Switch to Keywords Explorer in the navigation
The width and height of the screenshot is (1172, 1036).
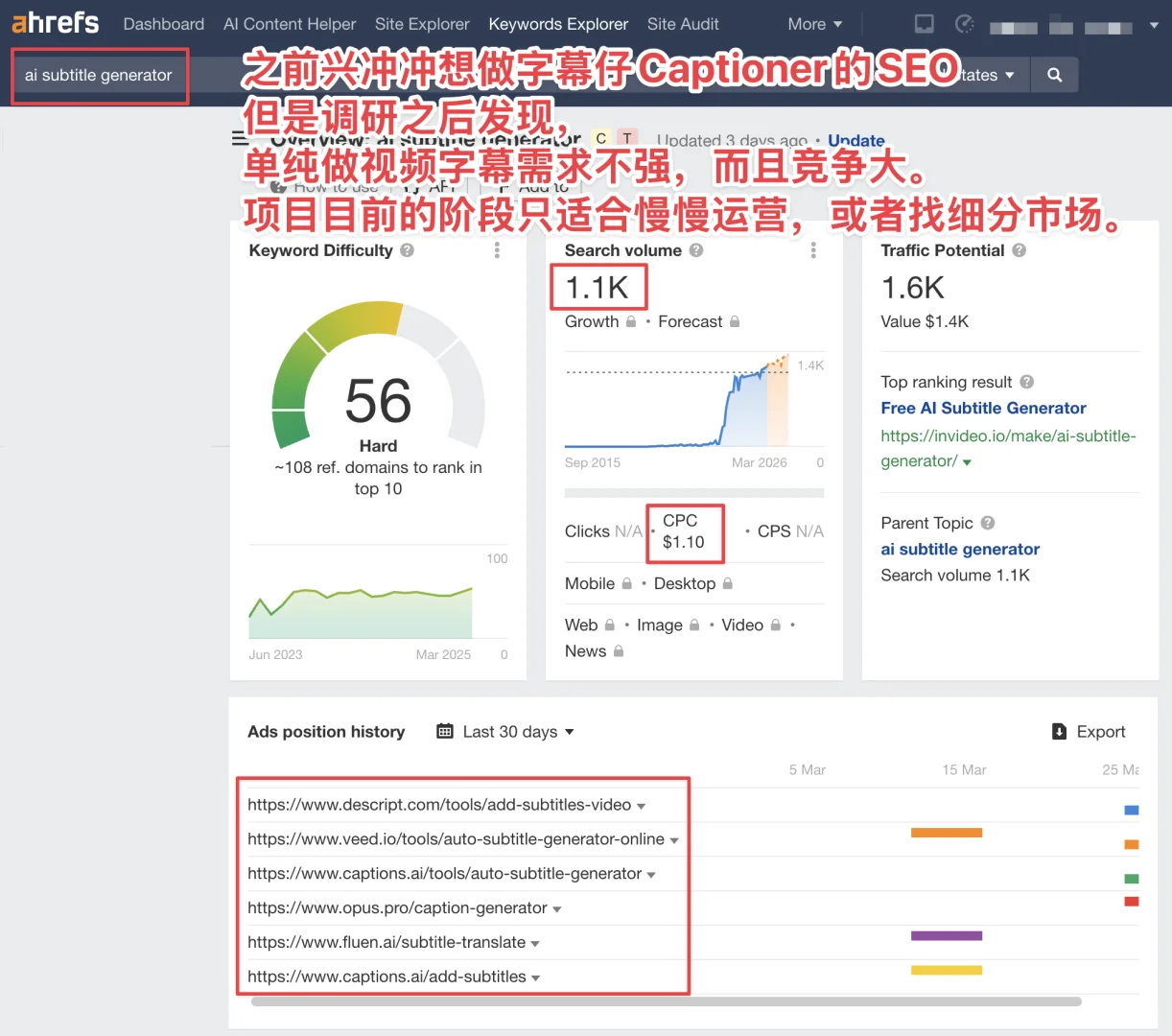558,24
